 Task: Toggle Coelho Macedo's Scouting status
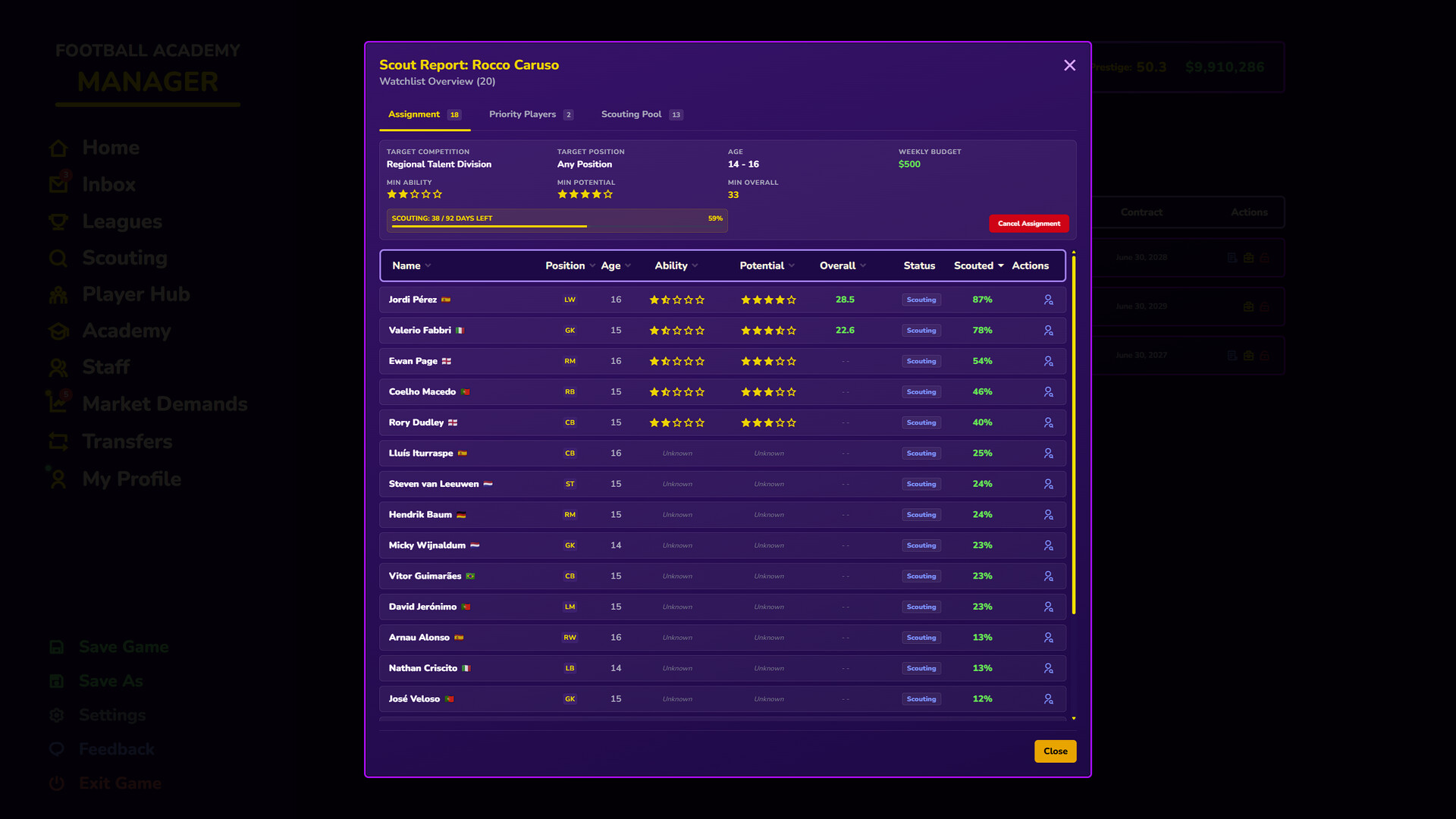[x=921, y=391]
